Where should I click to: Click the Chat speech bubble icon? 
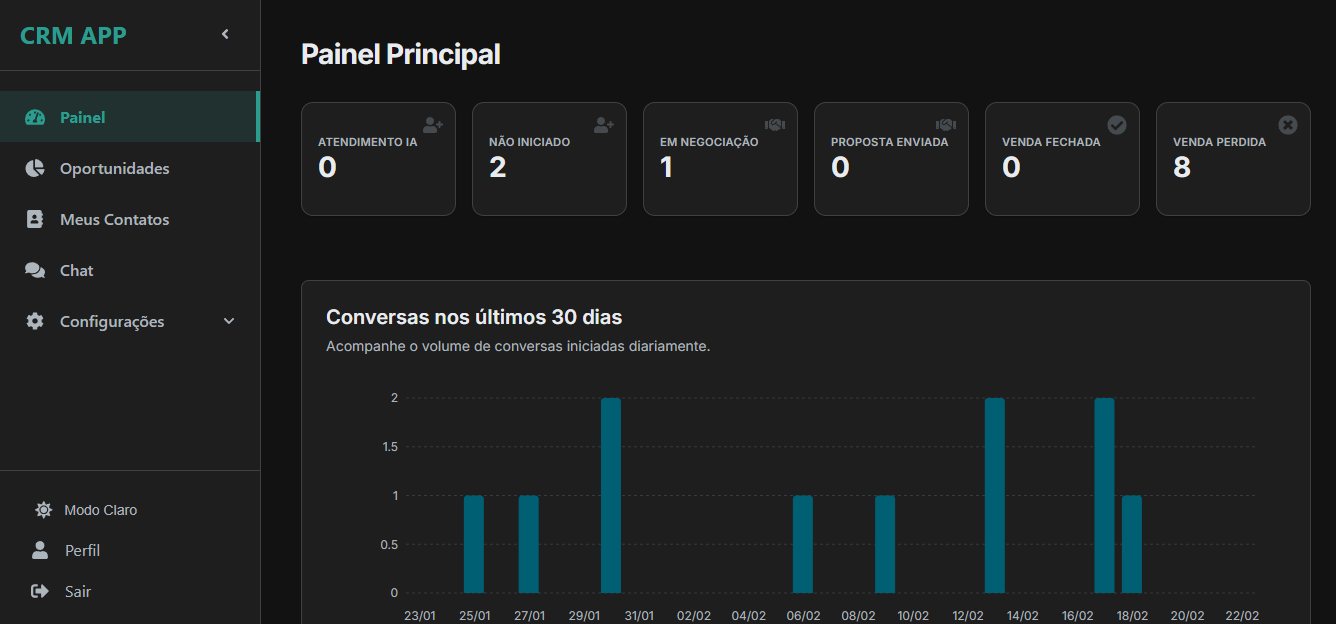click(35, 270)
